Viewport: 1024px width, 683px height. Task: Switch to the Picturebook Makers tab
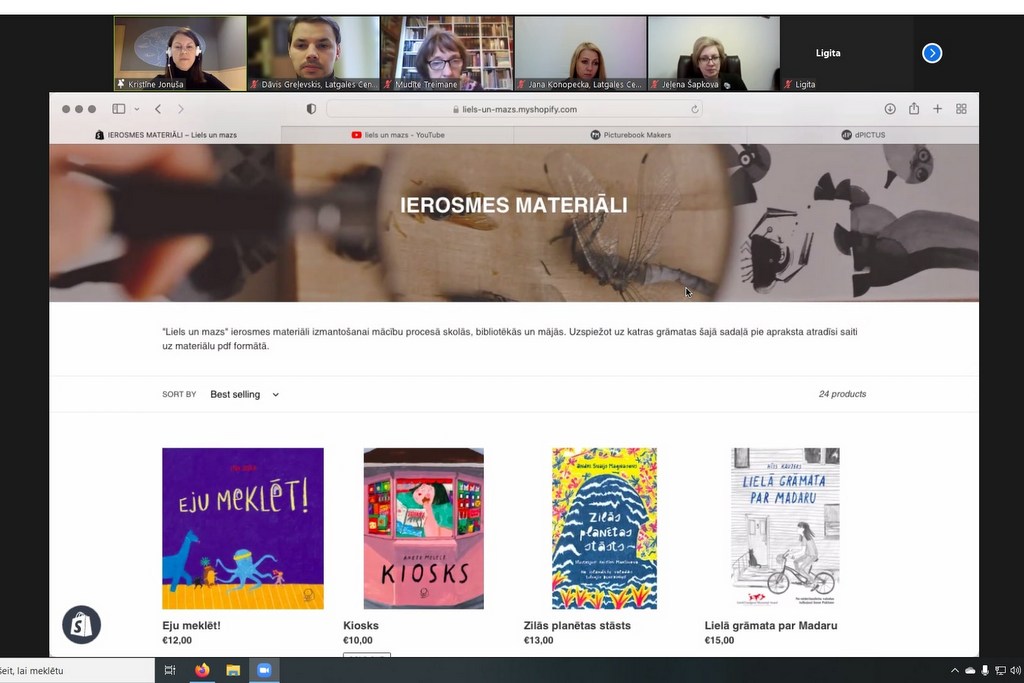(630, 135)
